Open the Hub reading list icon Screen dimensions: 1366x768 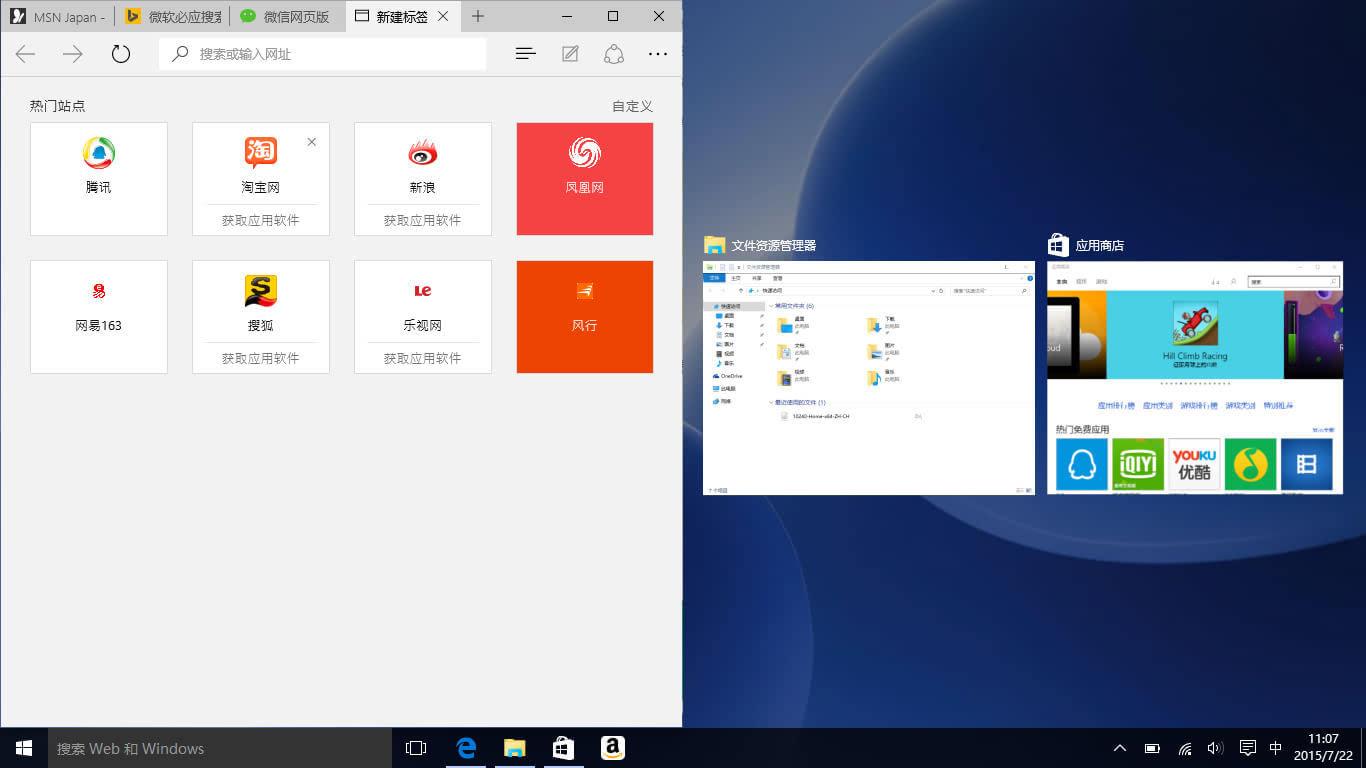click(526, 54)
